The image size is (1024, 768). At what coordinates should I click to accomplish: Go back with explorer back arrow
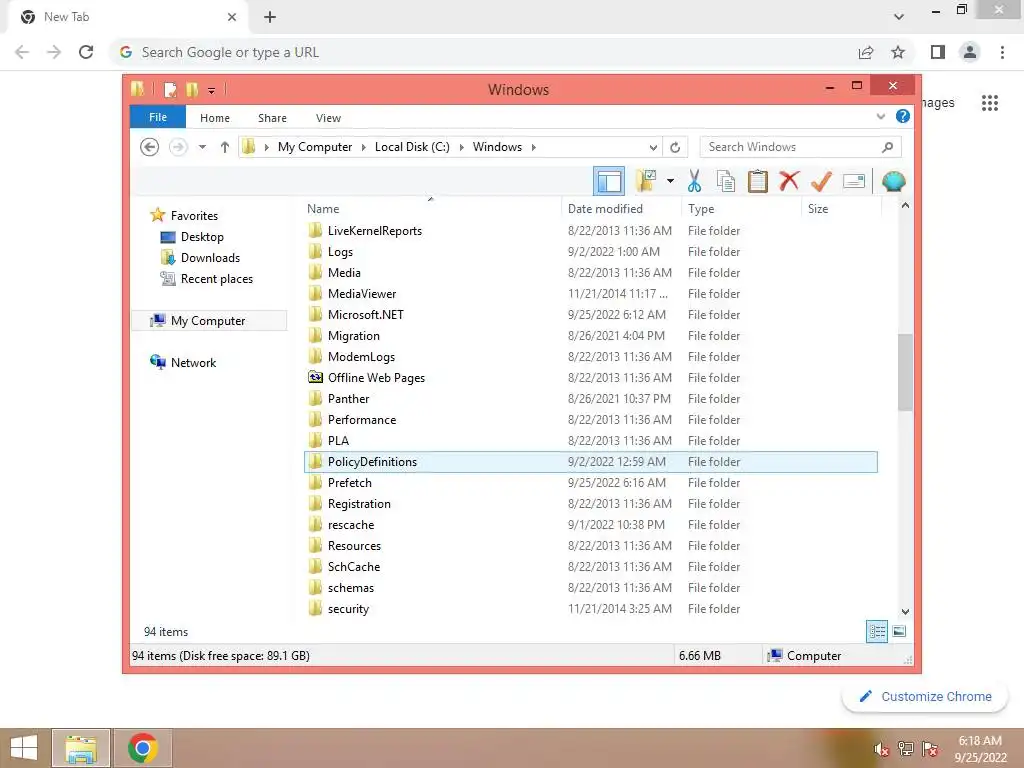click(x=150, y=147)
